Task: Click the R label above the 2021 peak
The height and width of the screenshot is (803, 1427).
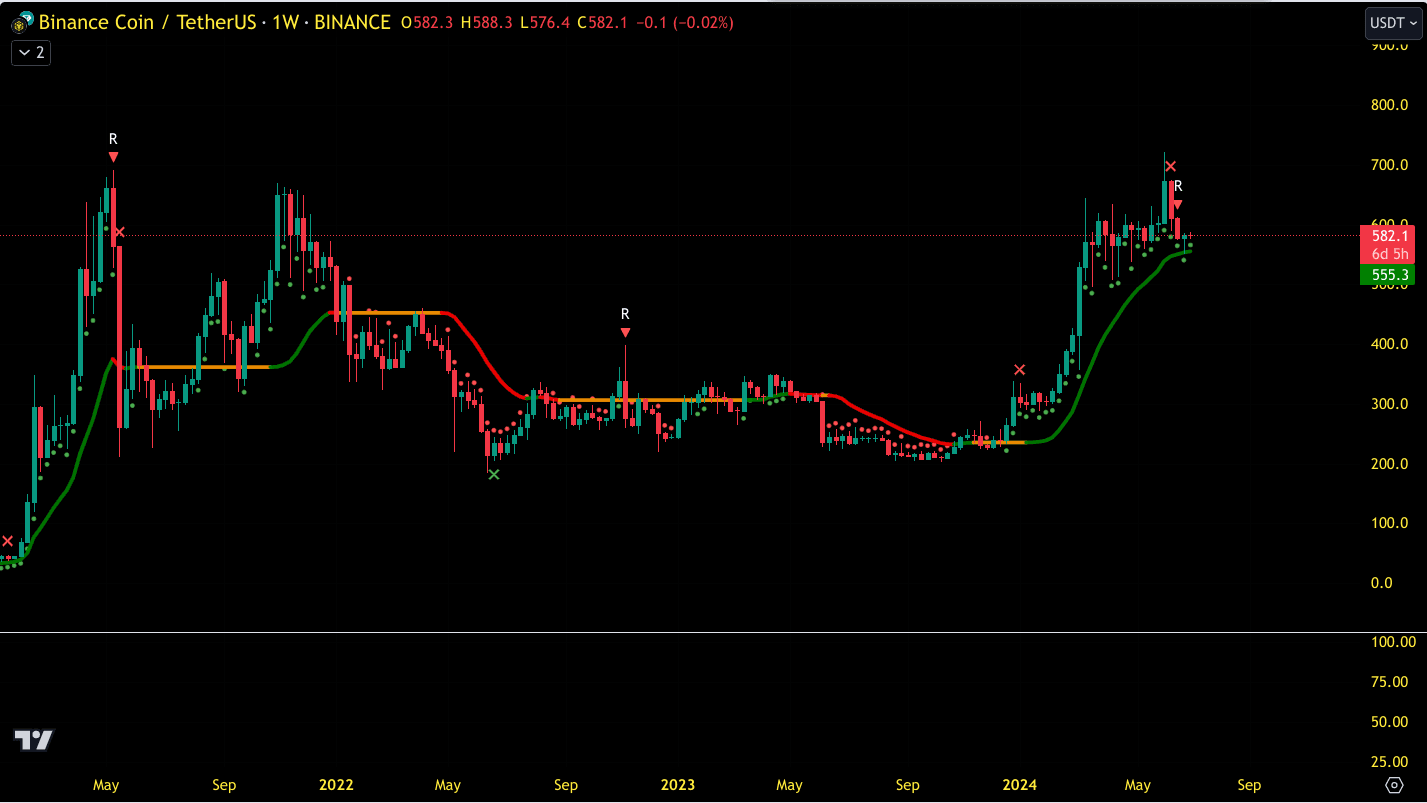Action: point(113,139)
